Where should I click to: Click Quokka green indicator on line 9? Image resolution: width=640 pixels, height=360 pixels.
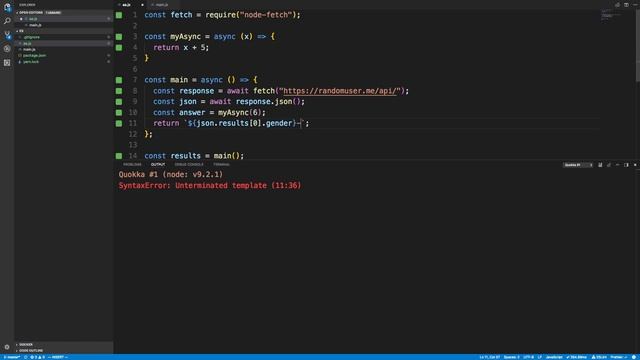coord(119,102)
